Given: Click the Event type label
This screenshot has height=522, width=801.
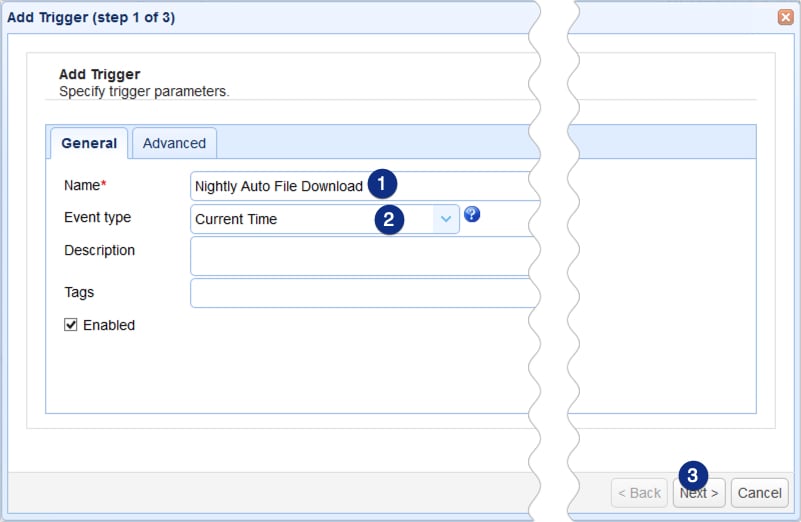Looking at the screenshot, I should [97, 217].
